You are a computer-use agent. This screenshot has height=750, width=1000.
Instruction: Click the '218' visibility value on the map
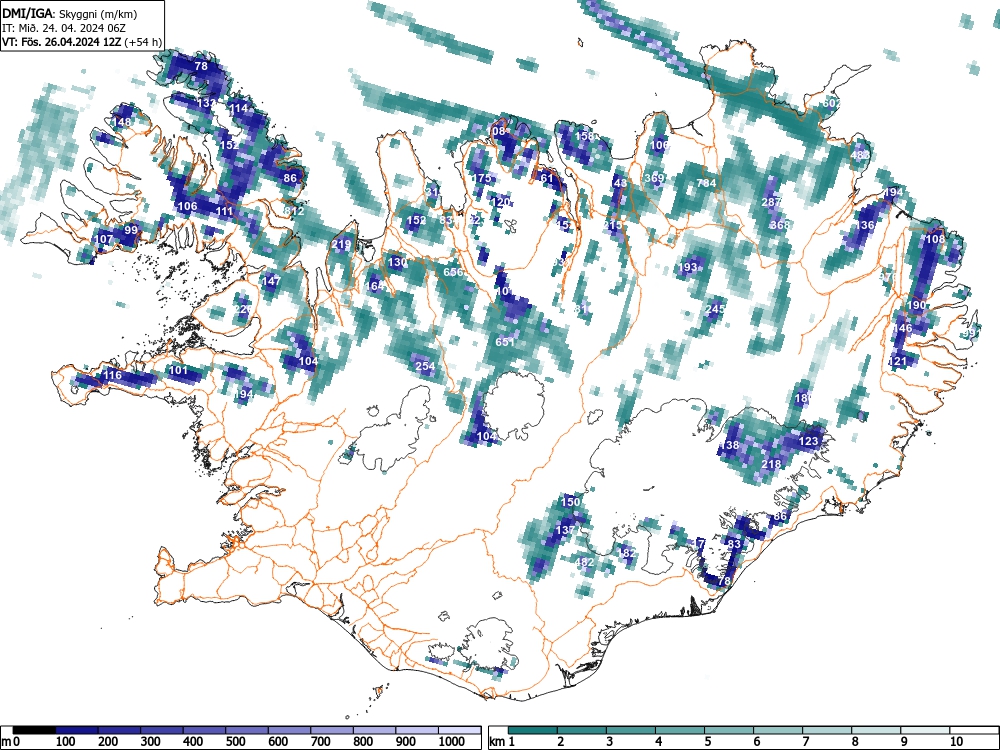tap(771, 464)
